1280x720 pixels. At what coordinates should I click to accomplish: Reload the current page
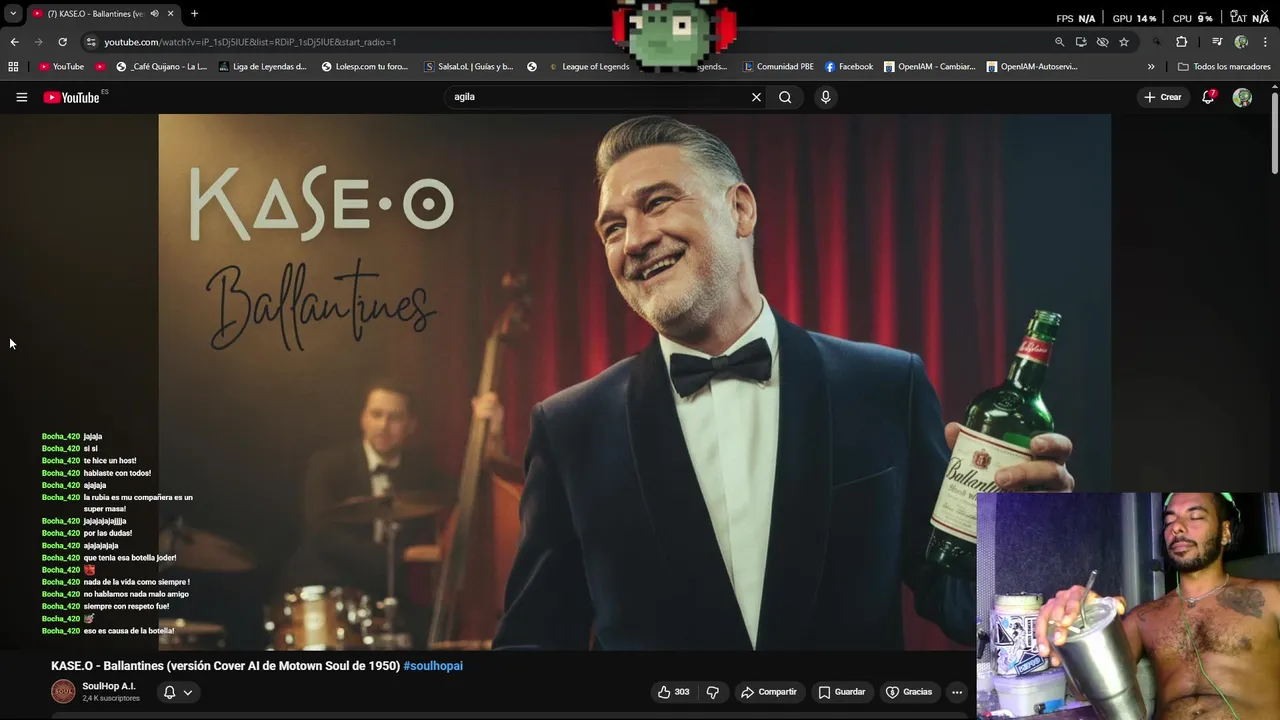click(62, 42)
